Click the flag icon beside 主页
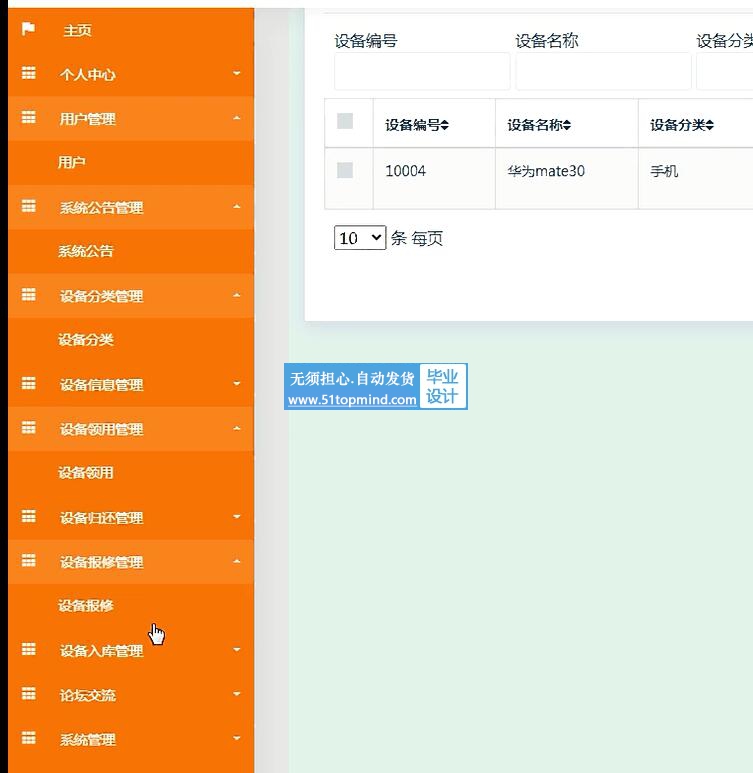The width and height of the screenshot is (753, 773). (28, 29)
